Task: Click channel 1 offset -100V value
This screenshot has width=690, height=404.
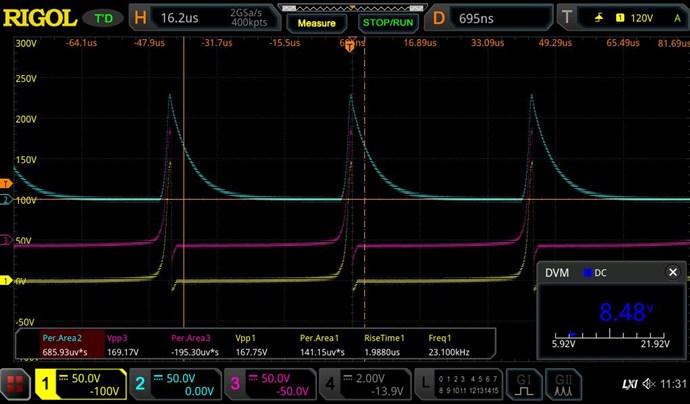Action: pyautogui.click(x=104, y=391)
